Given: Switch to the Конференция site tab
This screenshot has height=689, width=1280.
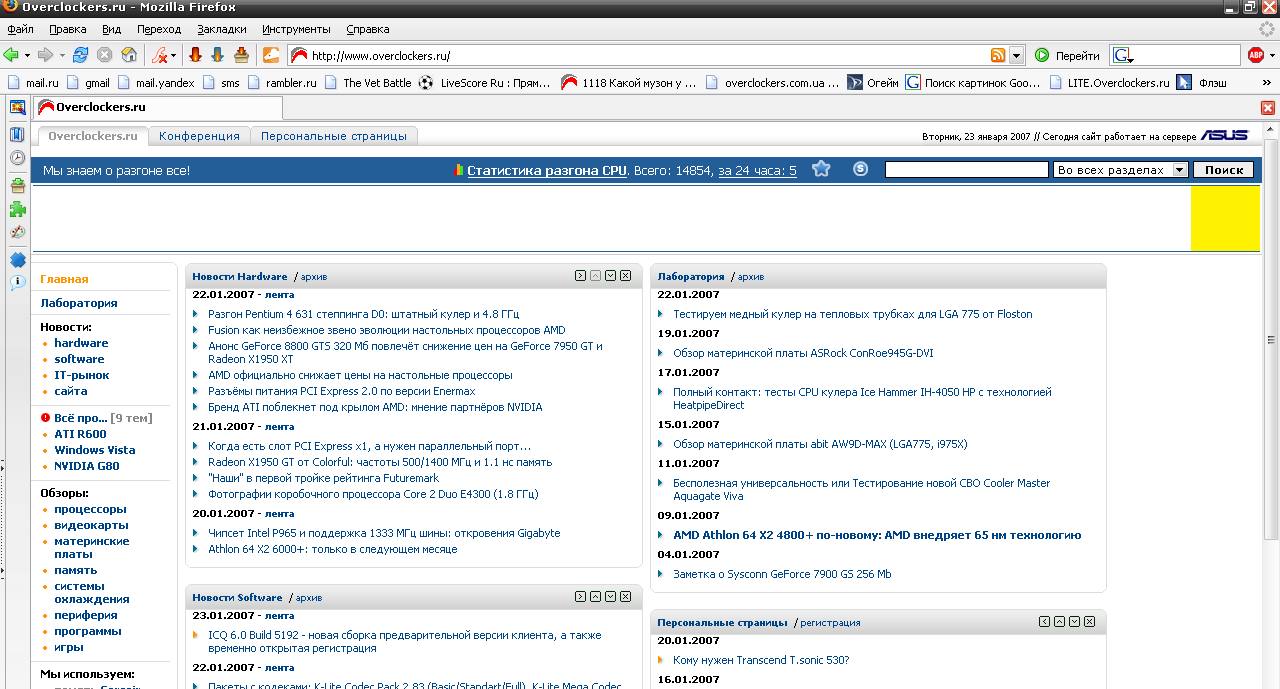Looking at the screenshot, I should (199, 136).
